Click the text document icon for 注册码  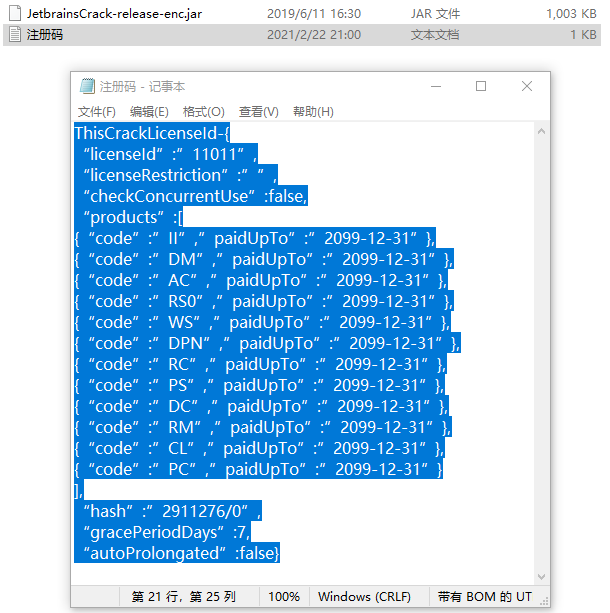15,34
